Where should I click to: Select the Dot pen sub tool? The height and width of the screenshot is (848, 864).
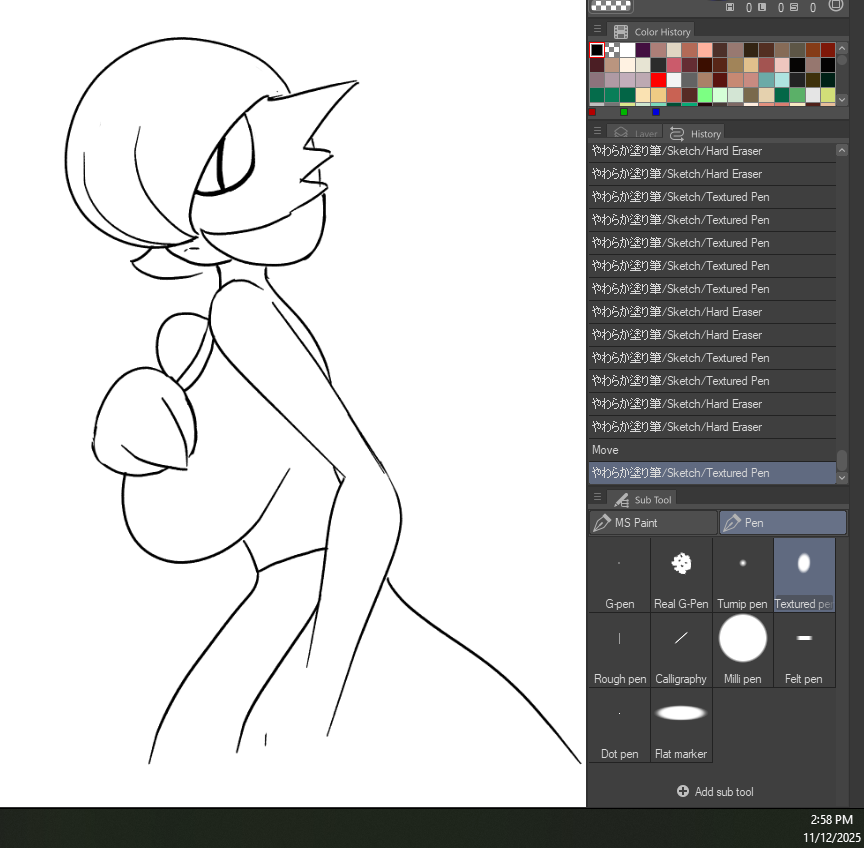click(619, 725)
